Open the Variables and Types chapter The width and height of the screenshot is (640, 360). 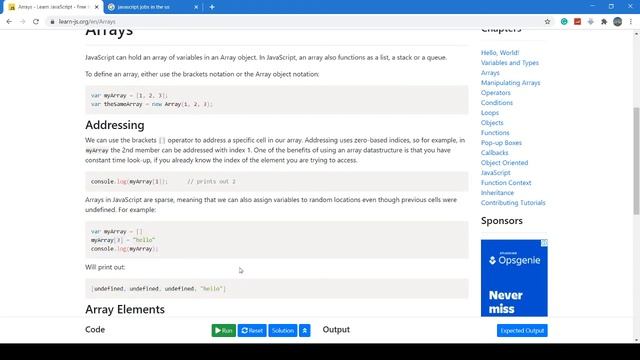tap(510, 63)
